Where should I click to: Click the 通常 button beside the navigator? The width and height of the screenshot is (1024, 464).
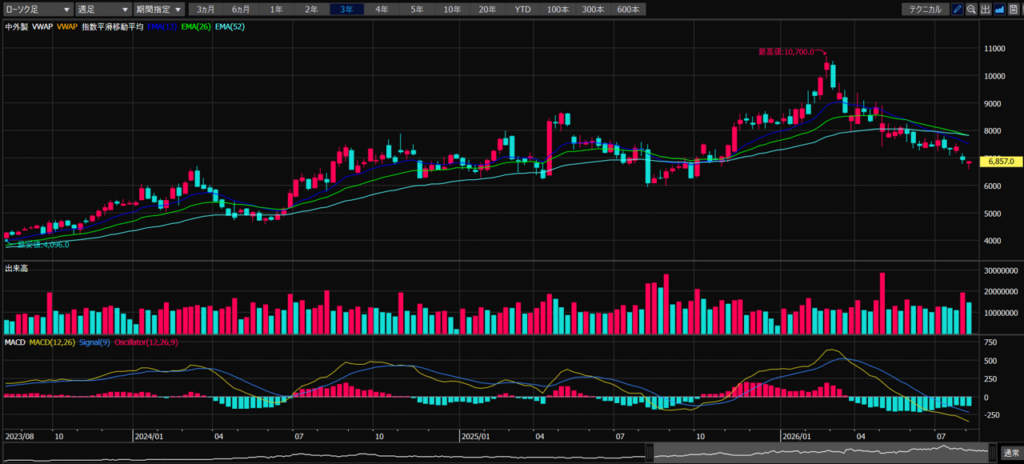click(1010, 453)
